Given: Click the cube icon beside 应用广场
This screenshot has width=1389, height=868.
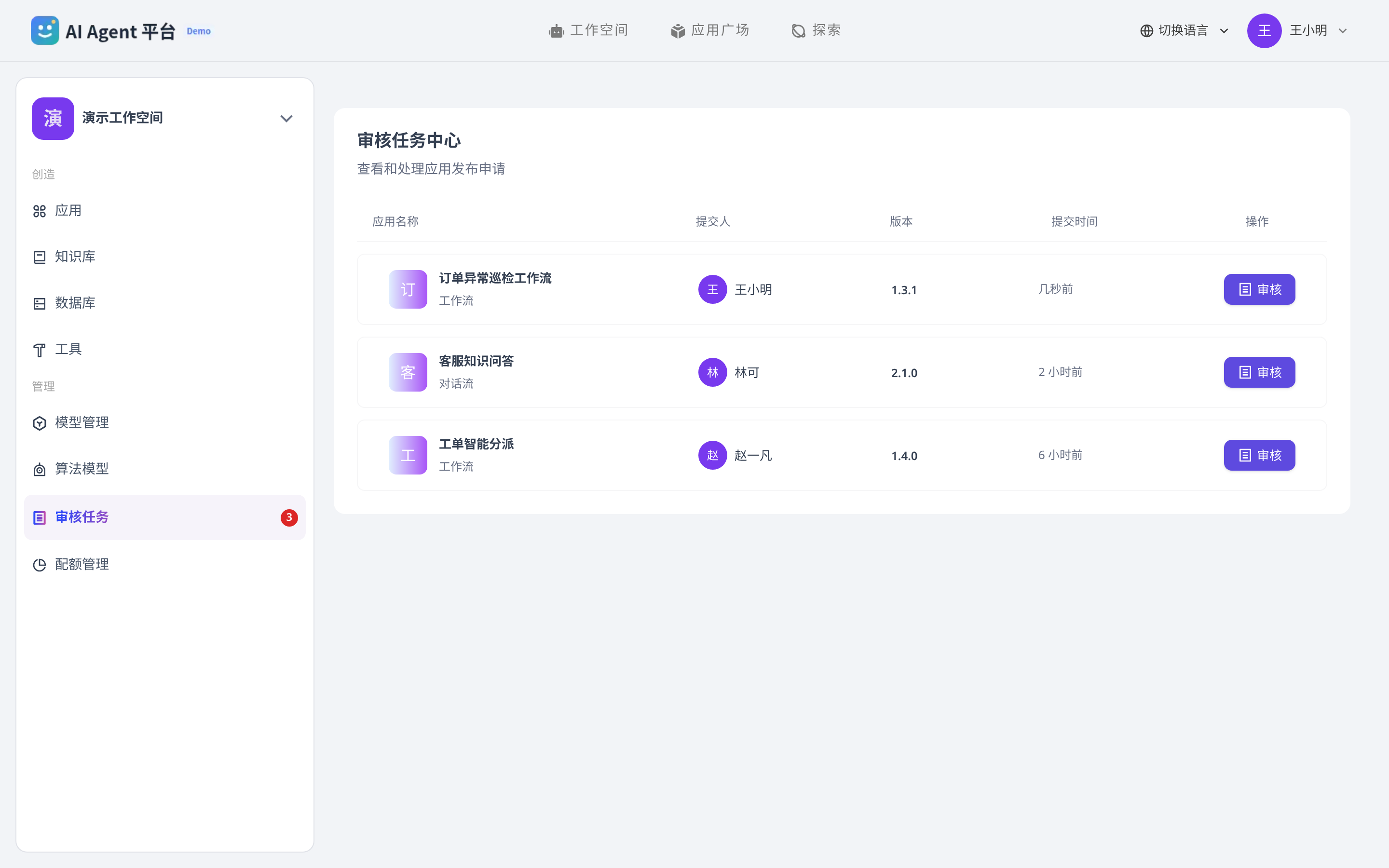Looking at the screenshot, I should (678, 31).
